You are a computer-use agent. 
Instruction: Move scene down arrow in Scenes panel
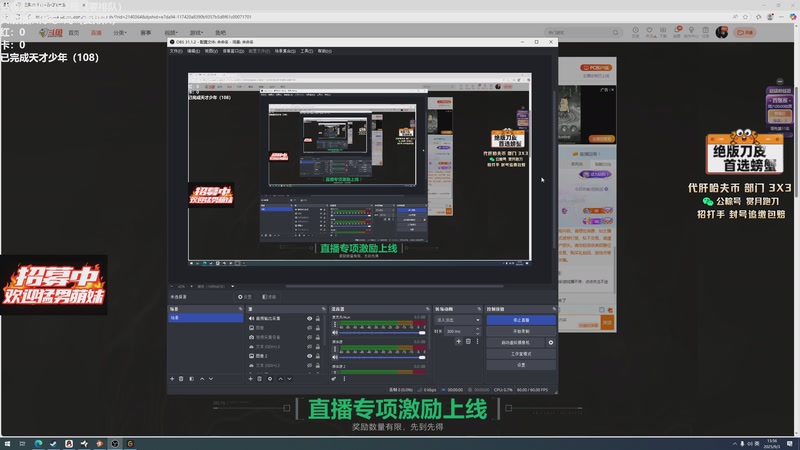(211, 379)
